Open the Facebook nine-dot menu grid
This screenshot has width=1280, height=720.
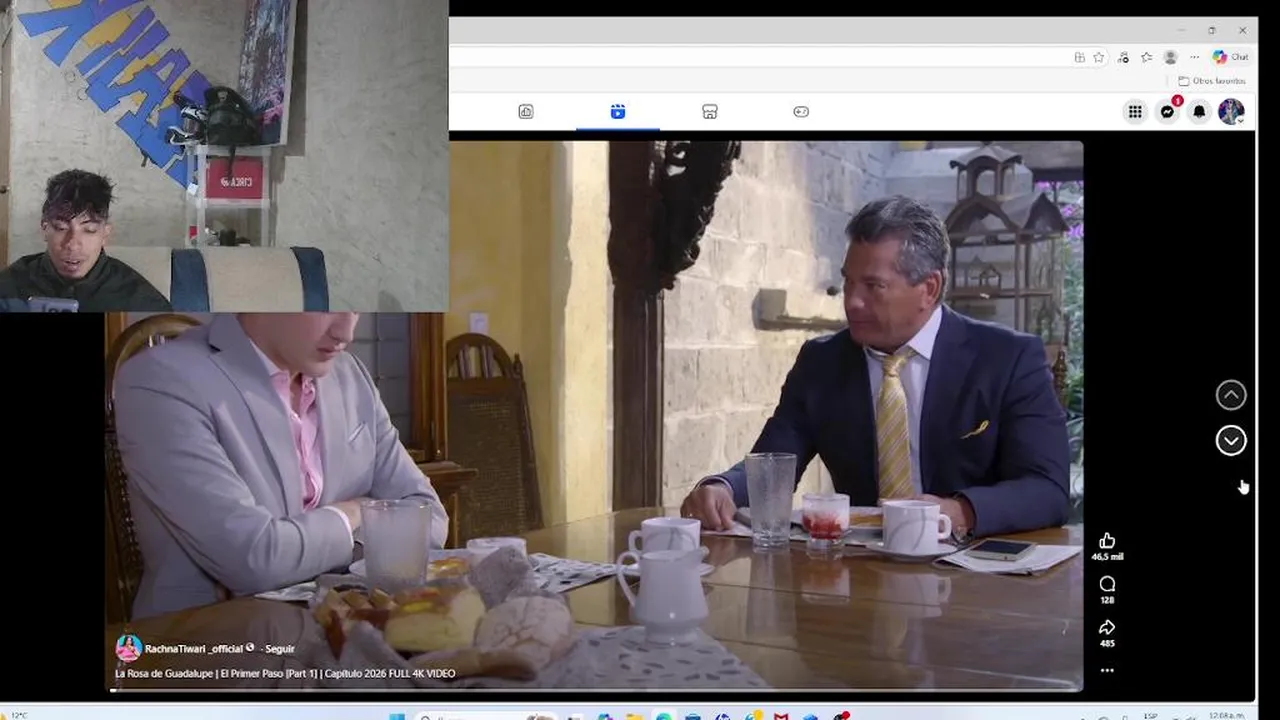(1135, 112)
